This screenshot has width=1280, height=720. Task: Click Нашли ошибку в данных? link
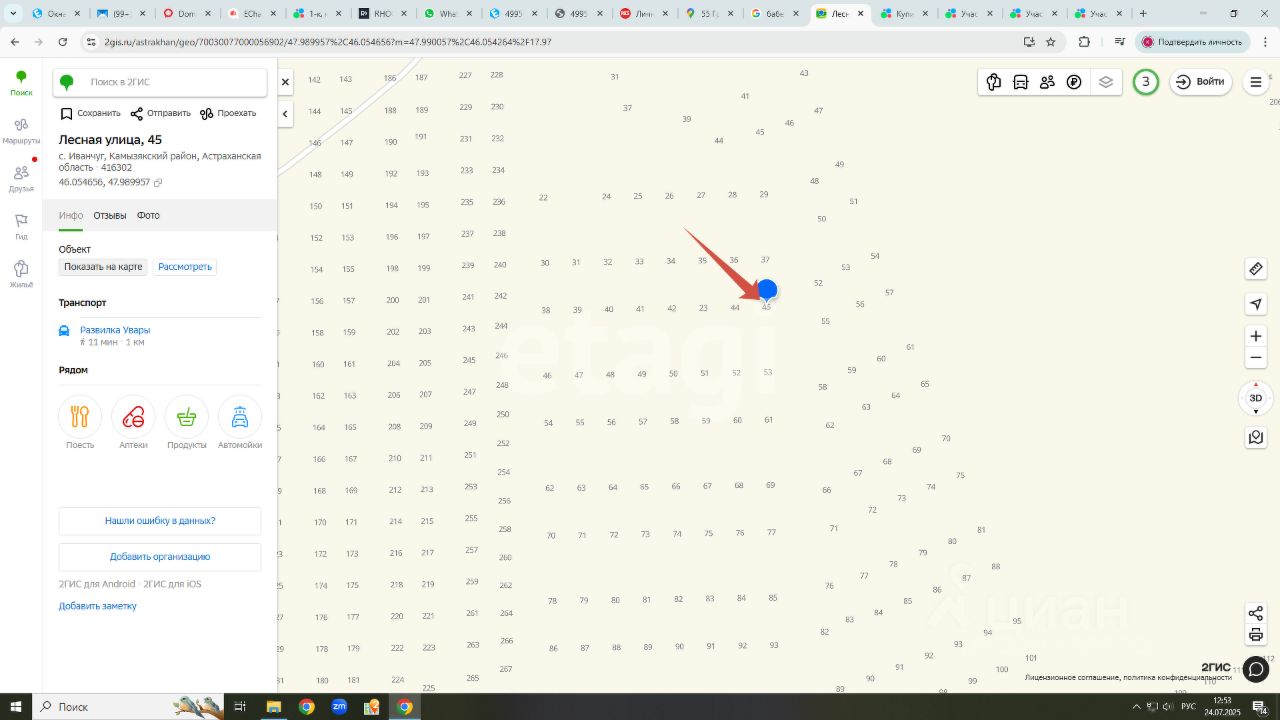pos(160,521)
